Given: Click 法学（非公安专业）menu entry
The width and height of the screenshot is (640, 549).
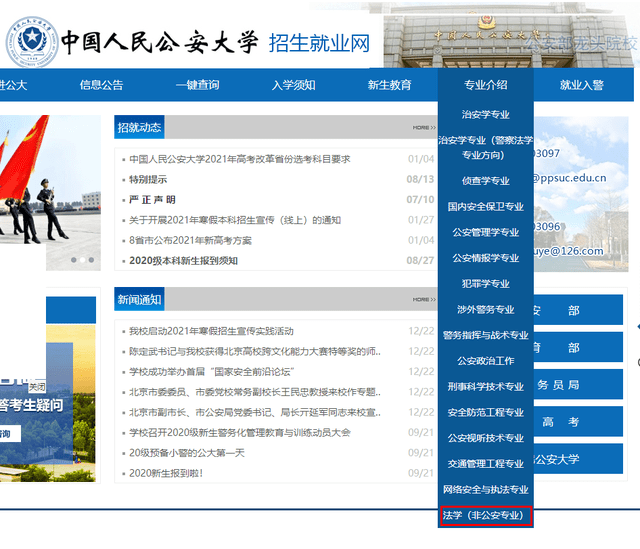Looking at the screenshot, I should [x=486, y=516].
